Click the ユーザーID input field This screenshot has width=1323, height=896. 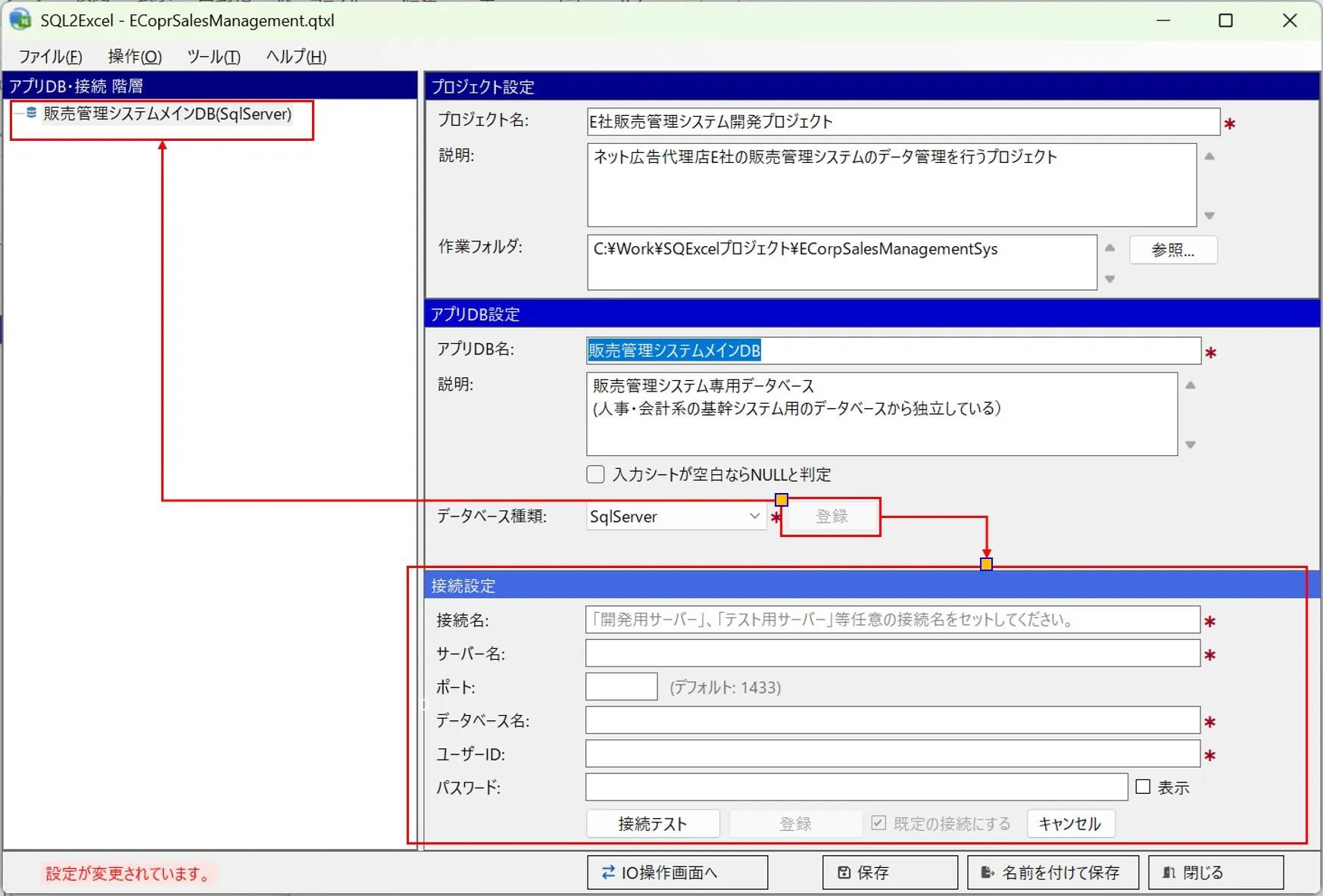[893, 754]
